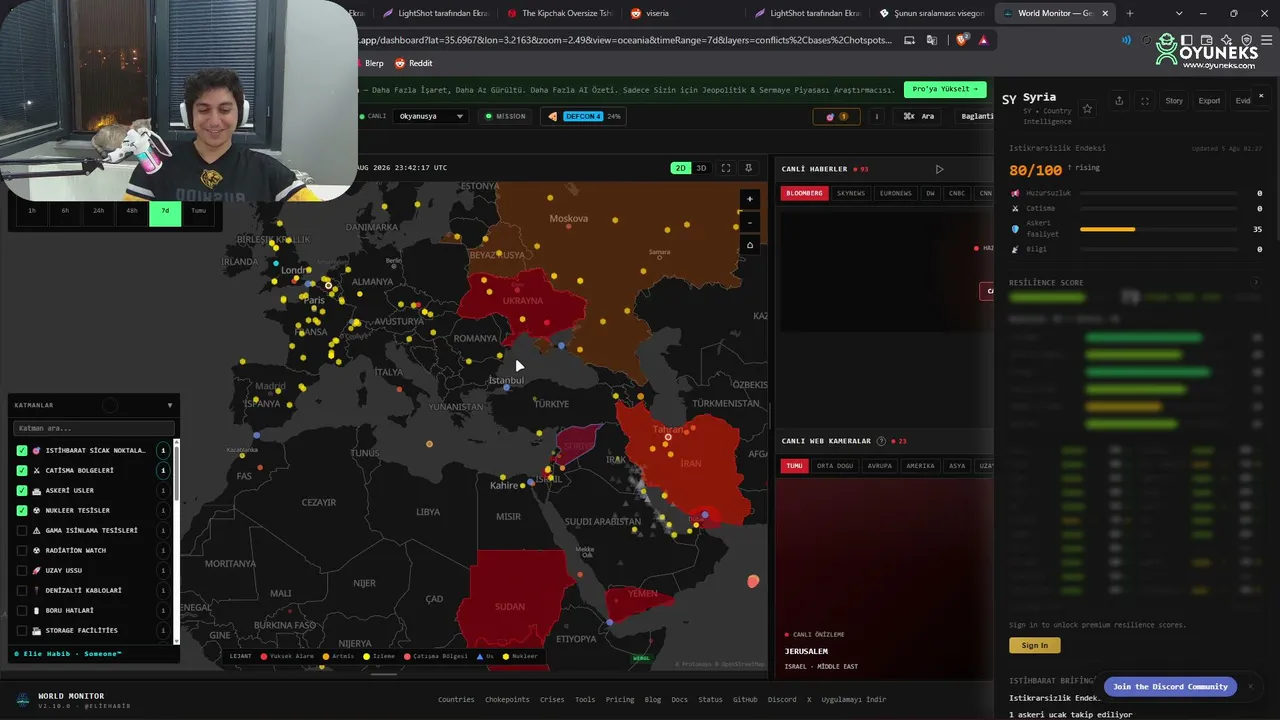Enable the Boru Hatları layer

(22, 610)
